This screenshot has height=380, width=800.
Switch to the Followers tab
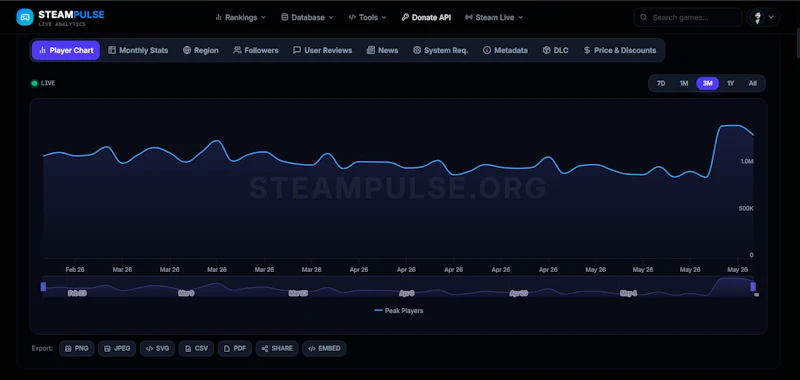click(256, 50)
